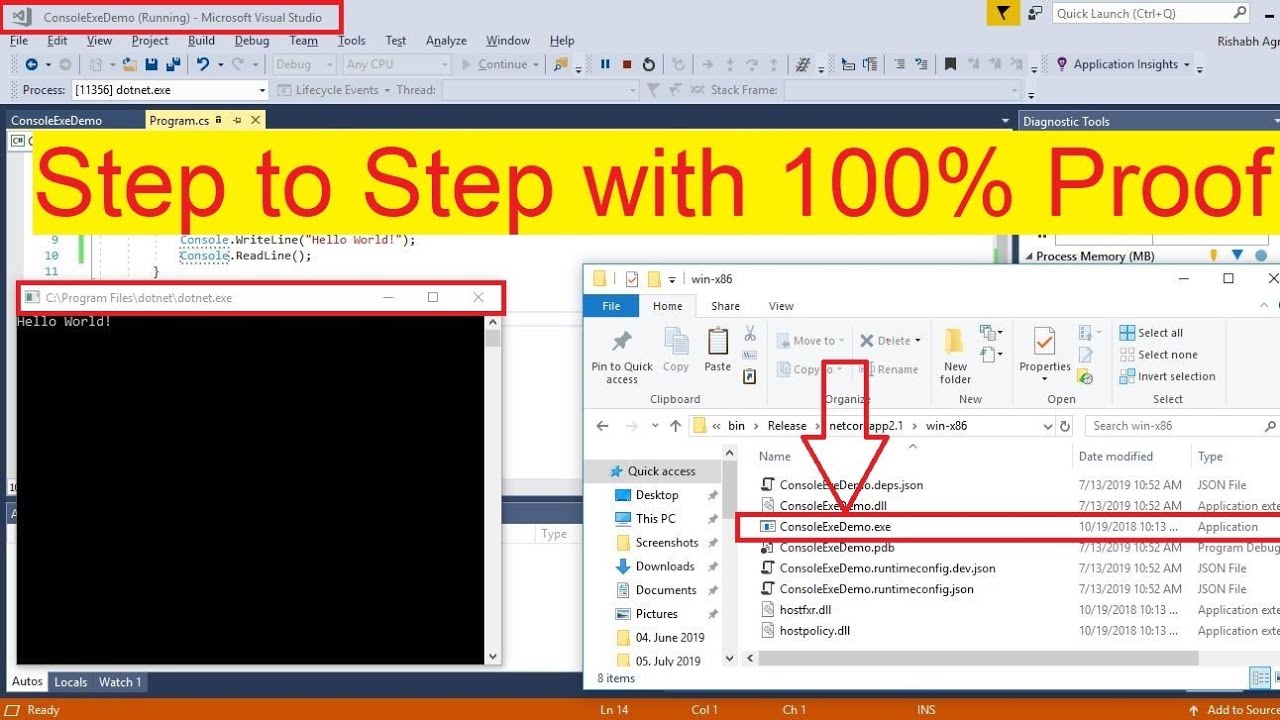Create a New folder from the Explorer ribbon
The width and height of the screenshot is (1280, 720).
coord(955,357)
